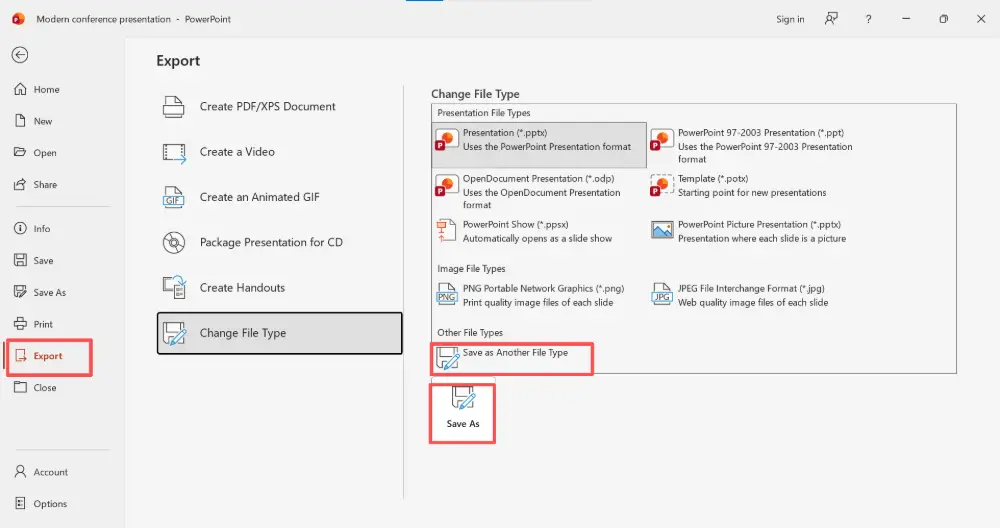Click the handouts icon

click(174, 288)
